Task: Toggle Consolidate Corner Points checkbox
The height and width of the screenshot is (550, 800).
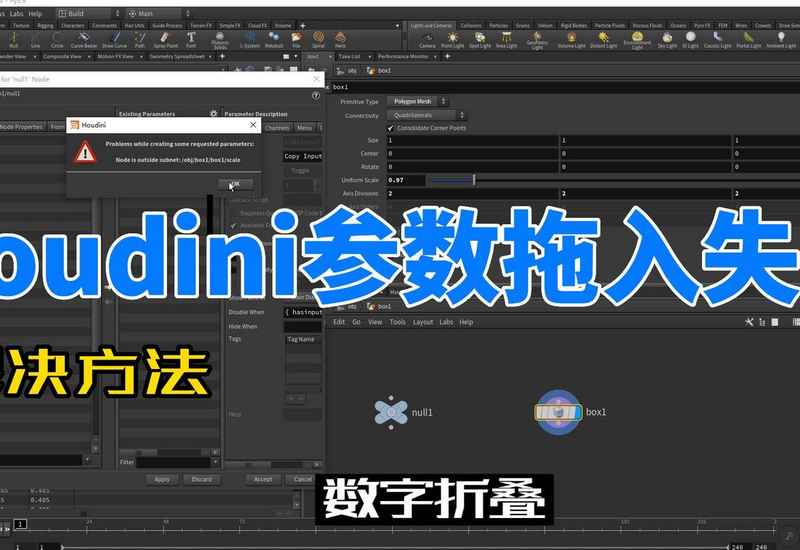Action: 391,128
